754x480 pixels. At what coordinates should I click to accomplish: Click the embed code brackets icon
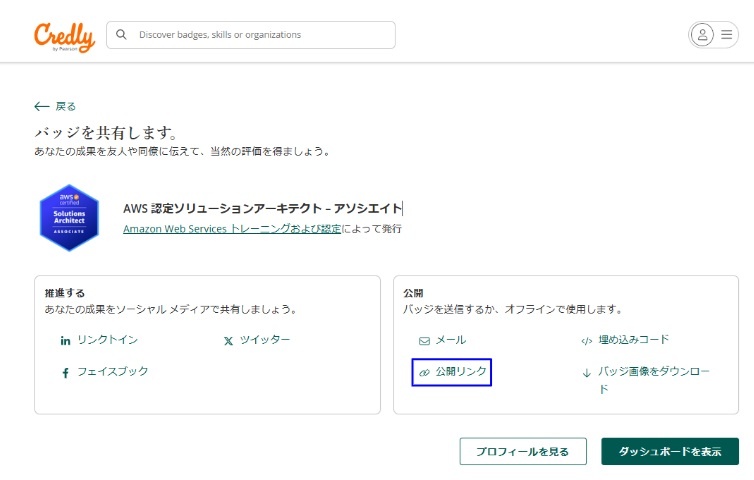point(587,341)
